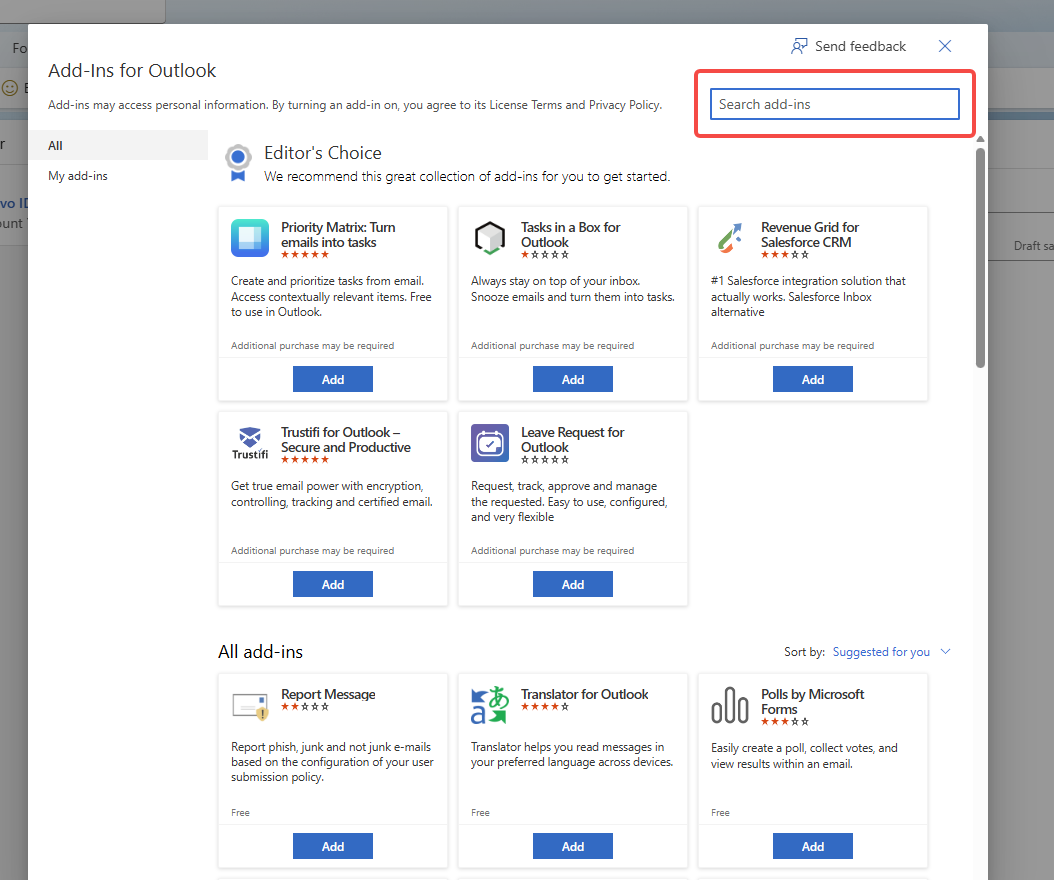
Task: Open Report Message title link
Action: (x=328, y=694)
